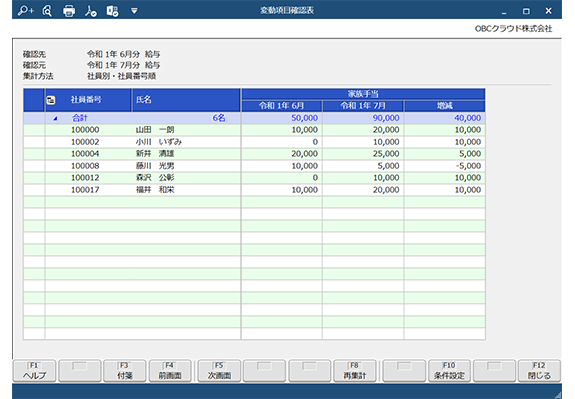Click the 令和 1年 7月 column header
Viewport: 575px width, 399px height.
363,106
